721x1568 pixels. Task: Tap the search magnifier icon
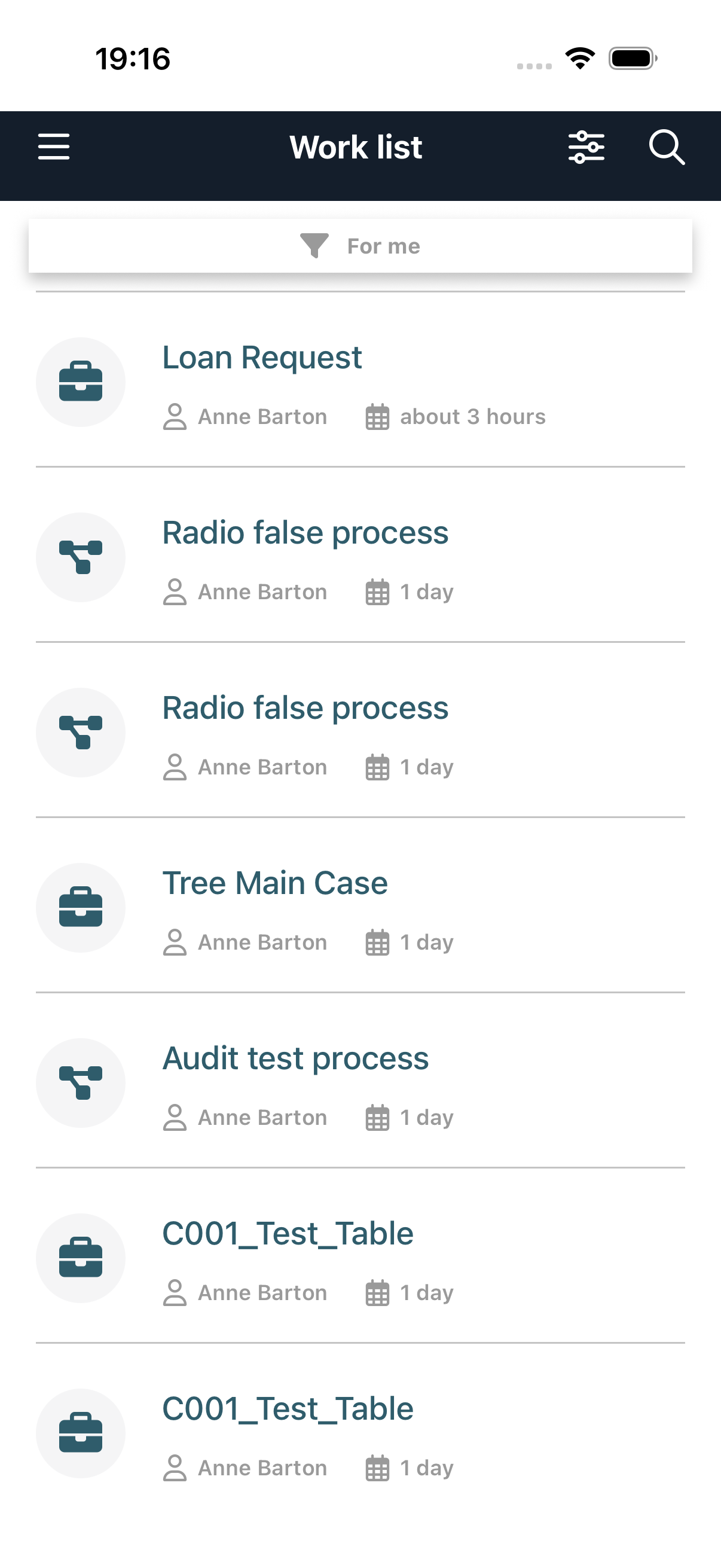tap(666, 147)
